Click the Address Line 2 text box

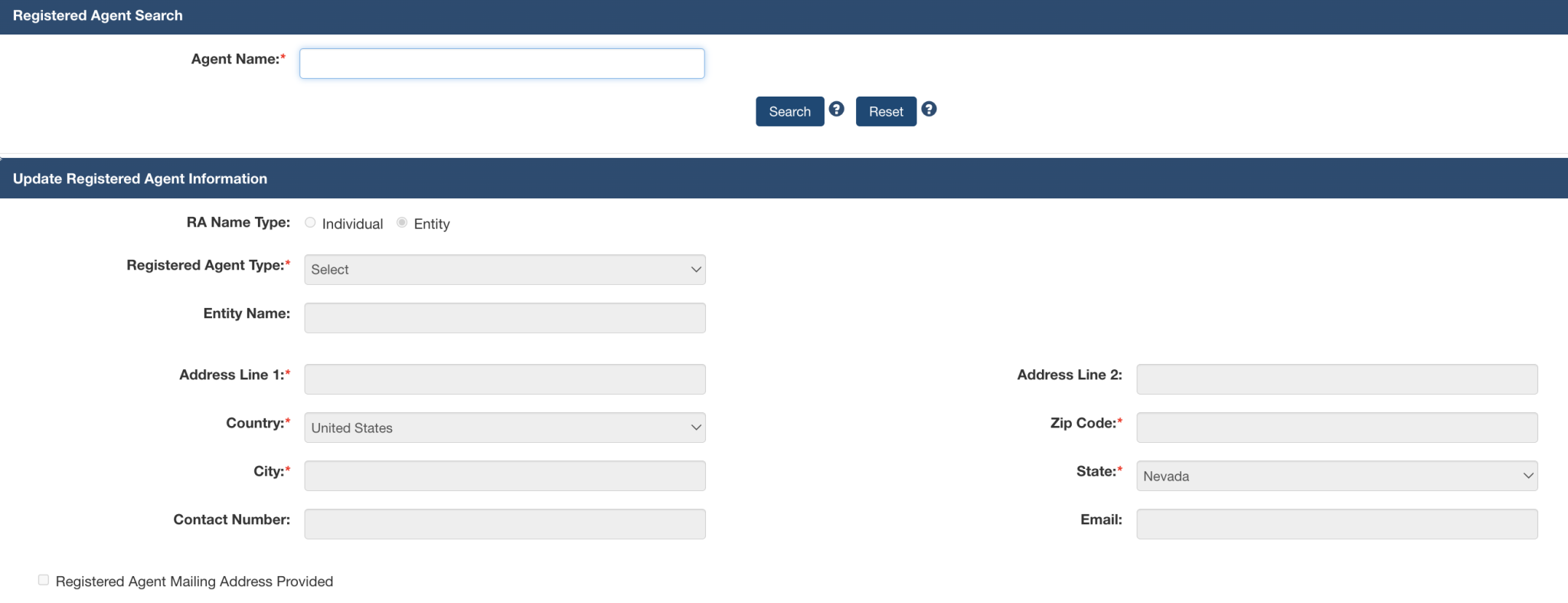coord(1336,379)
